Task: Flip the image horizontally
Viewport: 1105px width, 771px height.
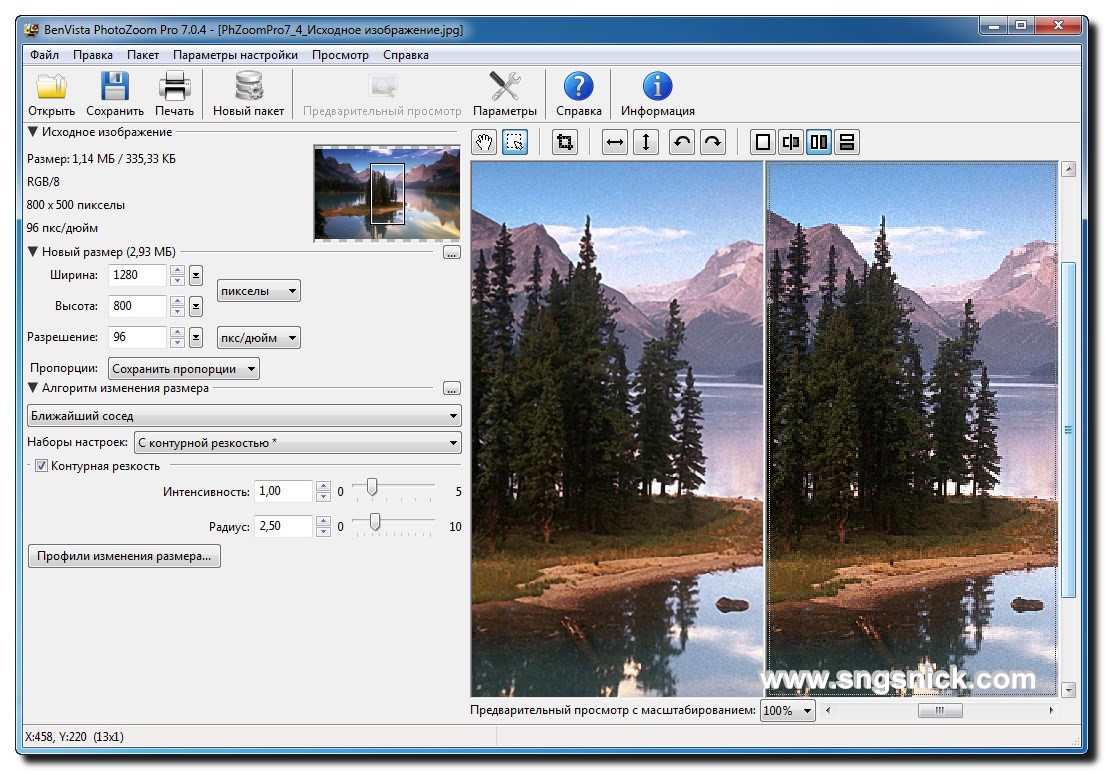Action: (614, 141)
